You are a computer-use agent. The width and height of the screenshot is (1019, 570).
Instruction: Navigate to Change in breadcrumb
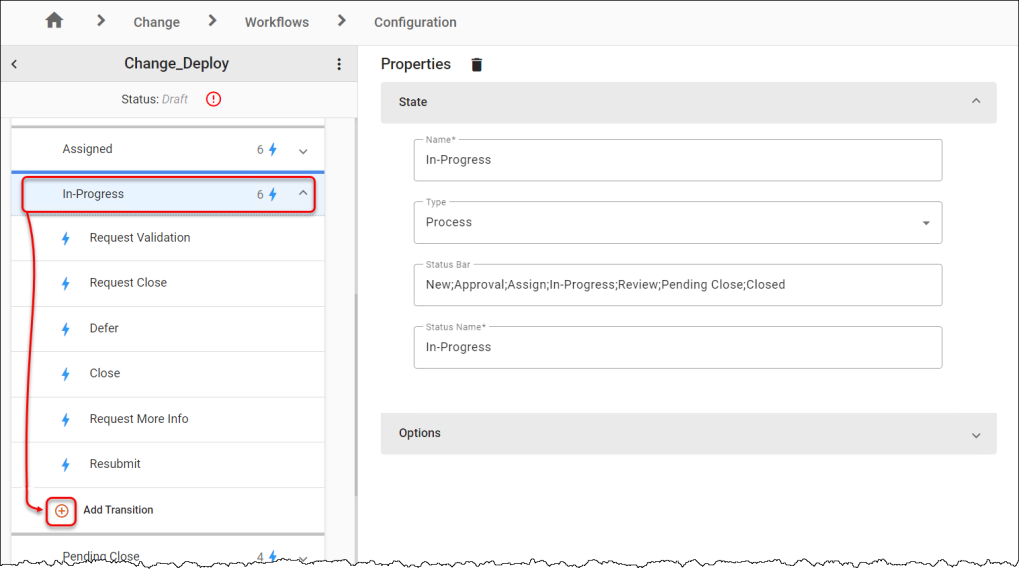[x=157, y=22]
